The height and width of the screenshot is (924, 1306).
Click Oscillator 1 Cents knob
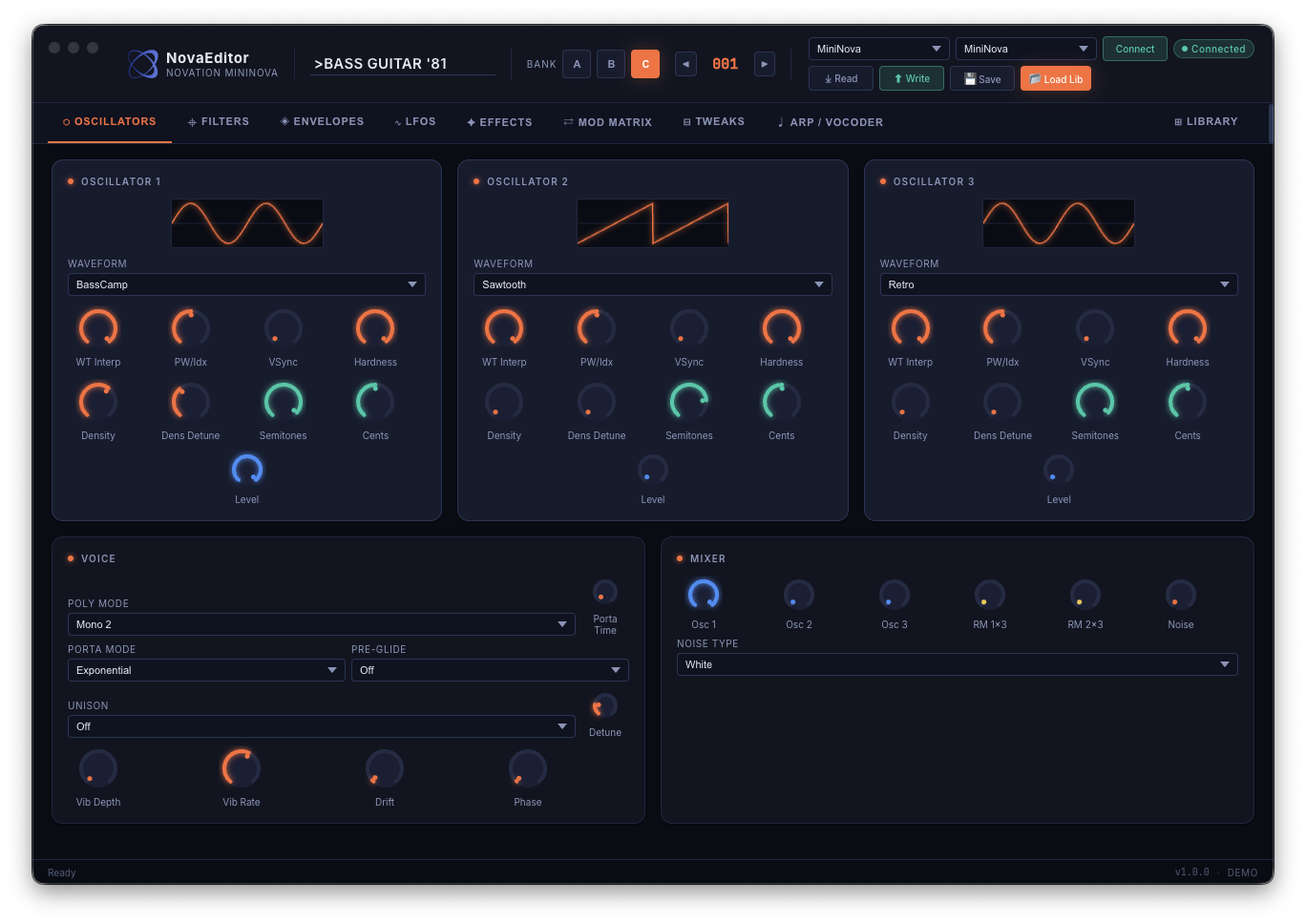[x=375, y=402]
